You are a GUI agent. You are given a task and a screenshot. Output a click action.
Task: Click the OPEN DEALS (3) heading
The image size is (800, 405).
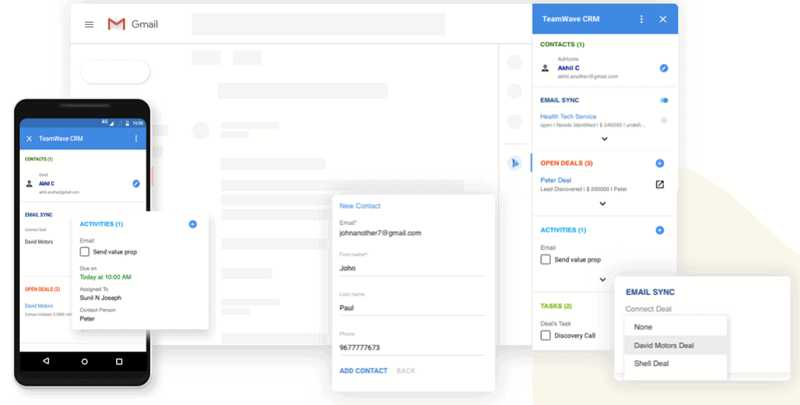566,163
